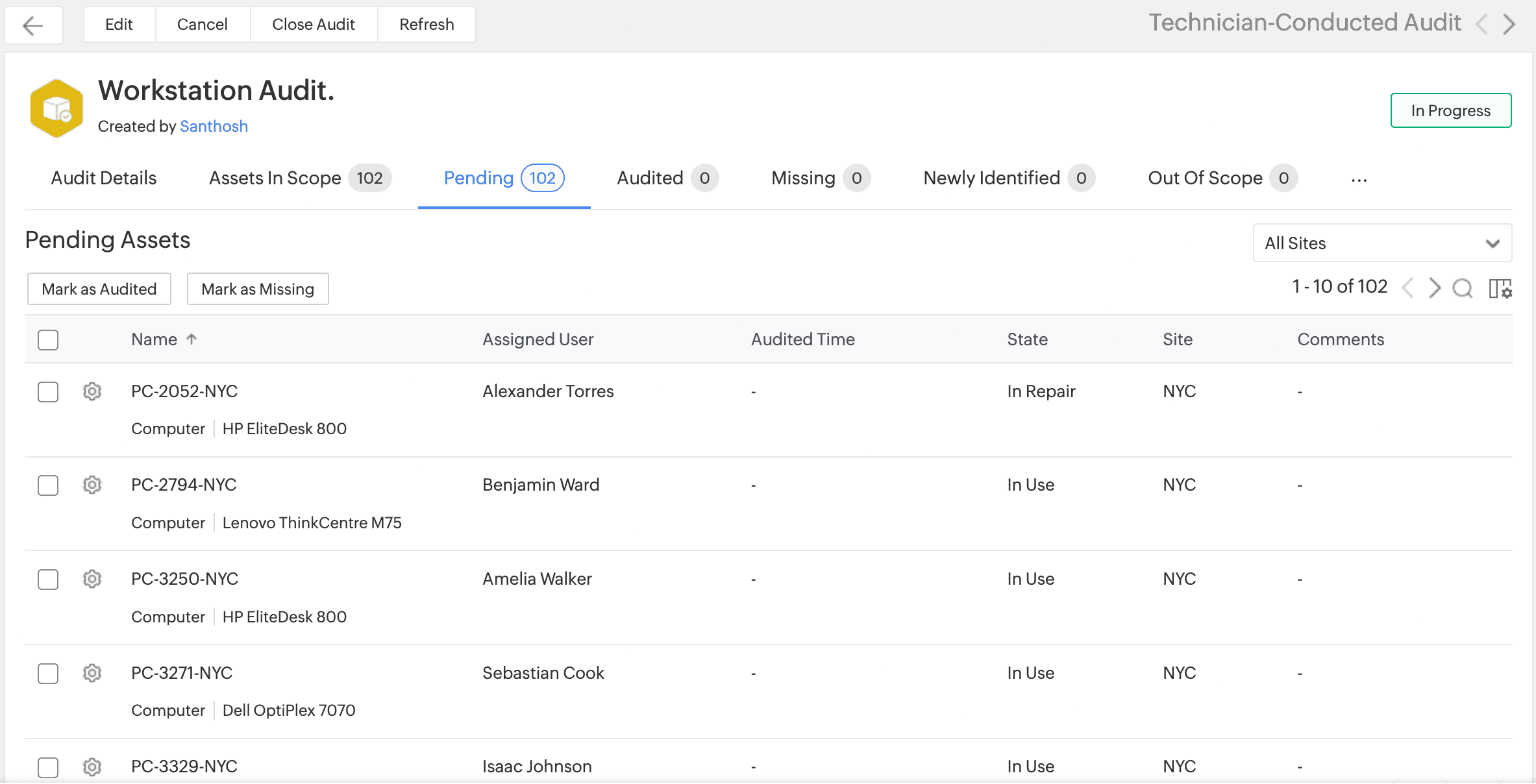Select the PC-2052-NYC row checkbox
Screen dimensions: 1536x784
[48, 391]
